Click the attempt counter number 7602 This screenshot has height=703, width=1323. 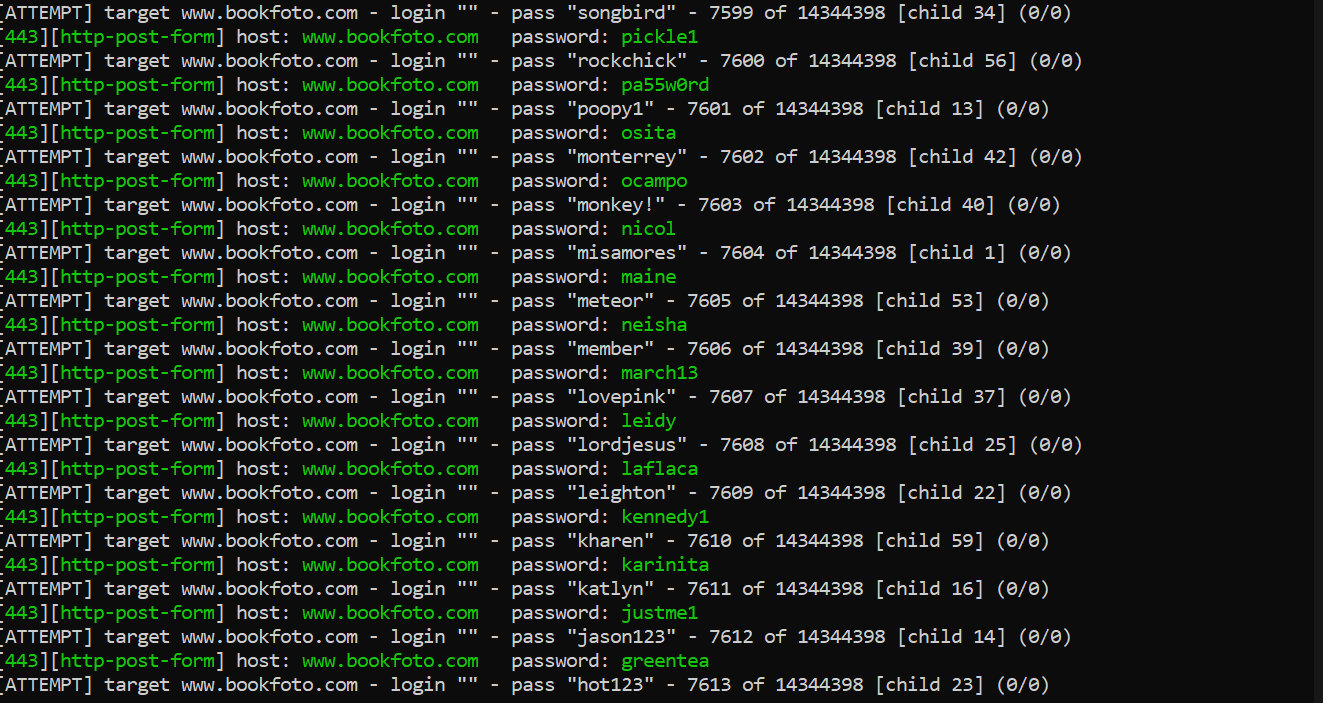tap(742, 157)
